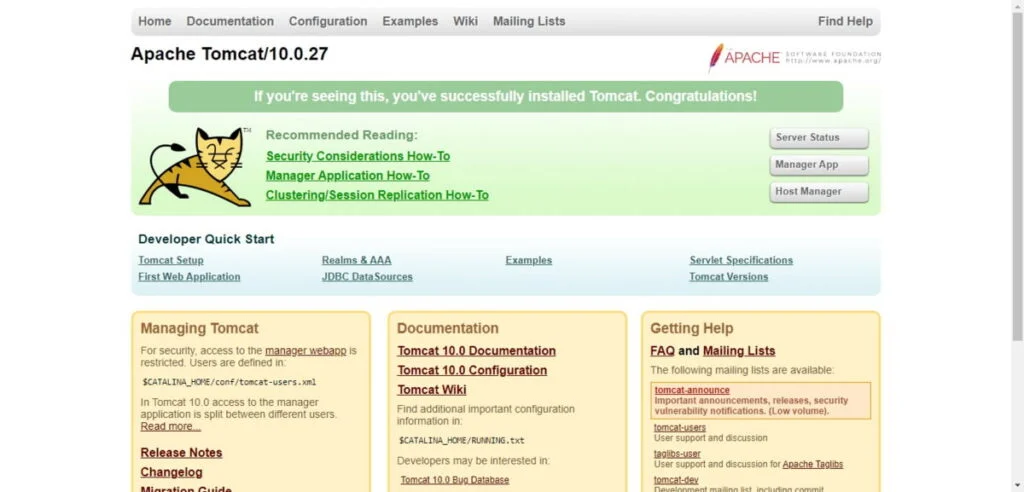Open Mailing Lists link in Getting Help
The height and width of the screenshot is (492, 1024).
[x=739, y=351]
